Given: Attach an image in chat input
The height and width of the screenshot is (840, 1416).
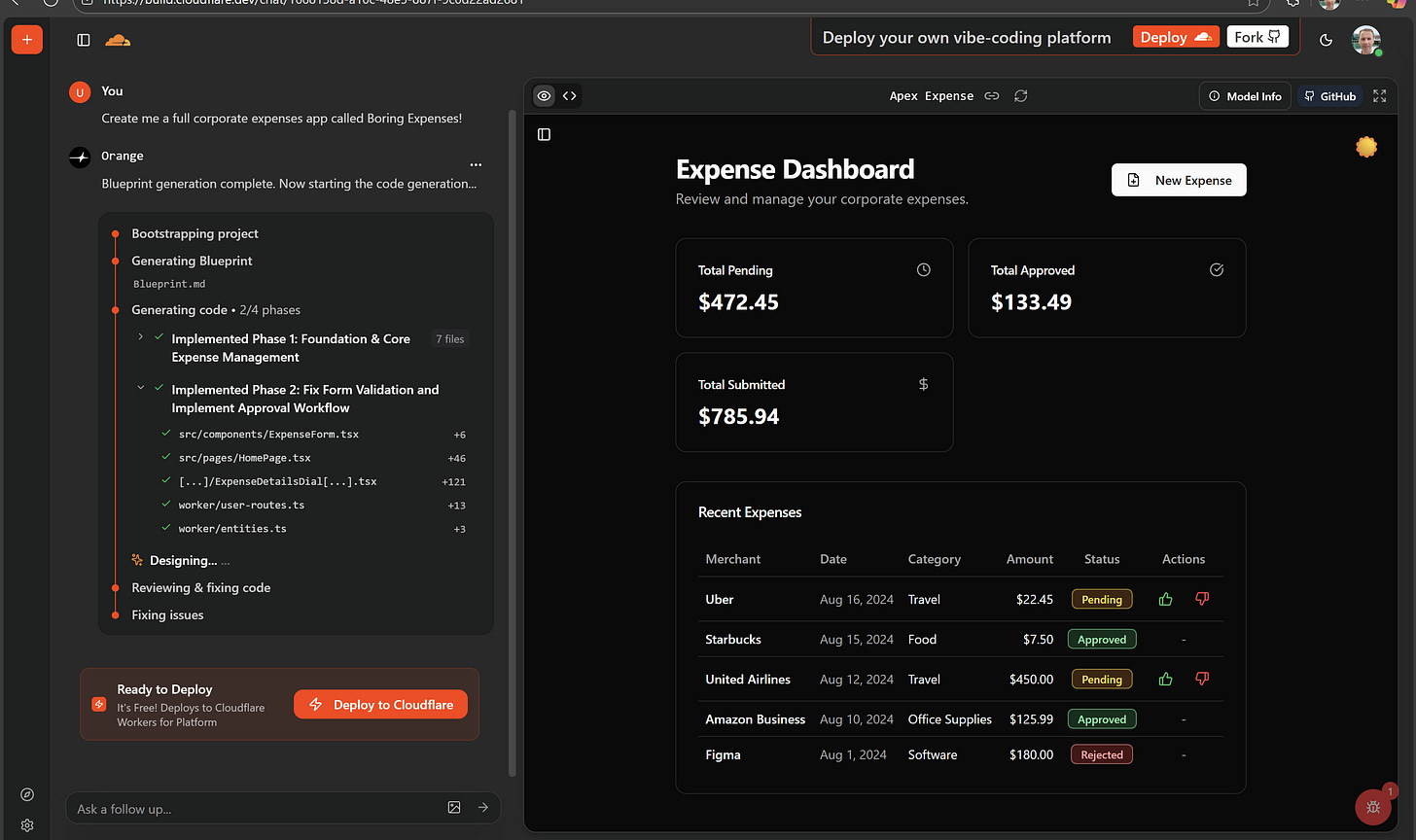Looking at the screenshot, I should click(454, 807).
